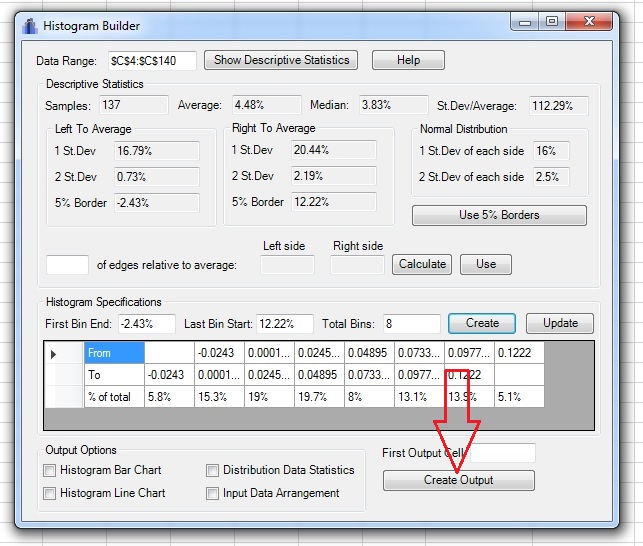Image resolution: width=643 pixels, height=546 pixels.
Task: Click Left 5% Border value -2.43%
Action: click(157, 203)
